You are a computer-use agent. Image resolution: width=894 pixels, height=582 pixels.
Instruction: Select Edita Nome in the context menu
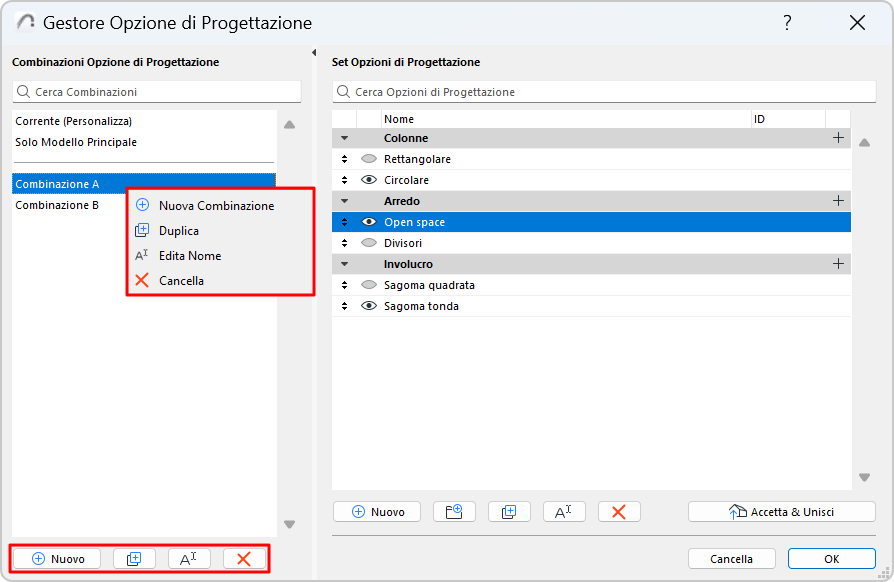point(190,256)
